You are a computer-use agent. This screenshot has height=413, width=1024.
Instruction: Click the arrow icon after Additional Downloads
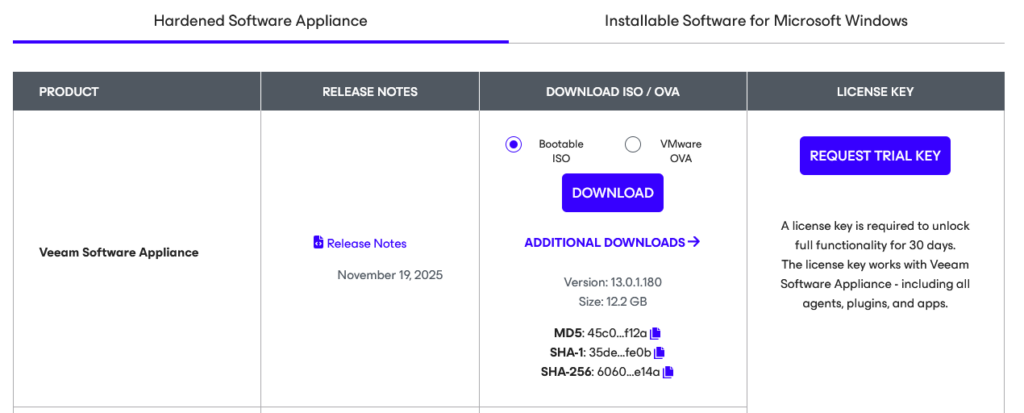point(694,242)
